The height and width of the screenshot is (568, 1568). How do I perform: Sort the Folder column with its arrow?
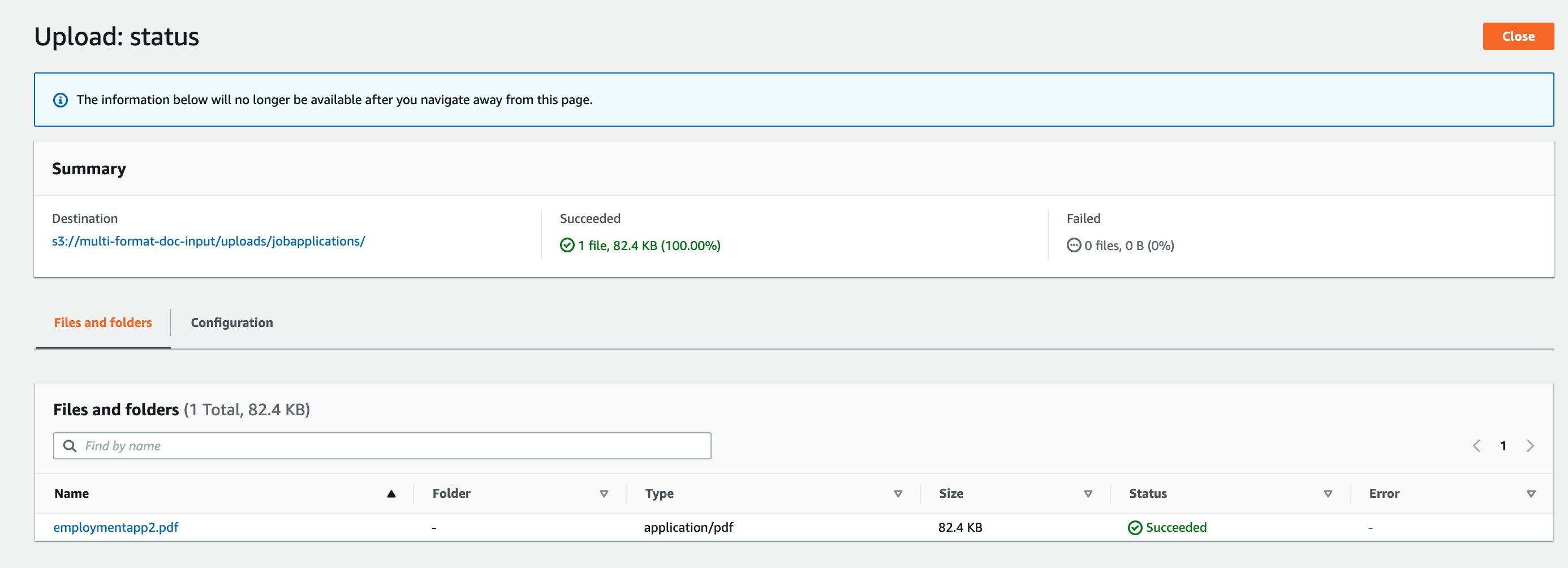point(604,494)
